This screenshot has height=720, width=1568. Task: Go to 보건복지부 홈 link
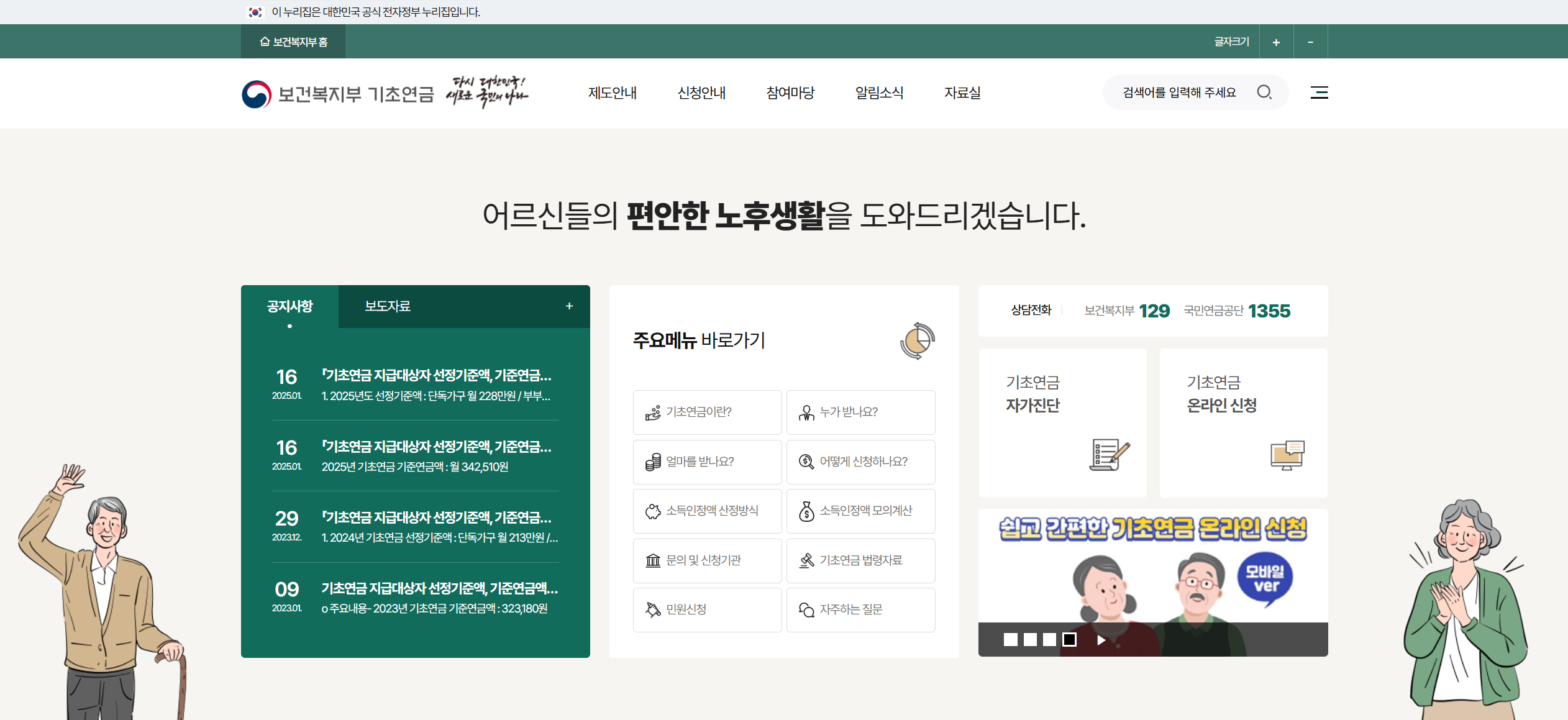click(293, 42)
